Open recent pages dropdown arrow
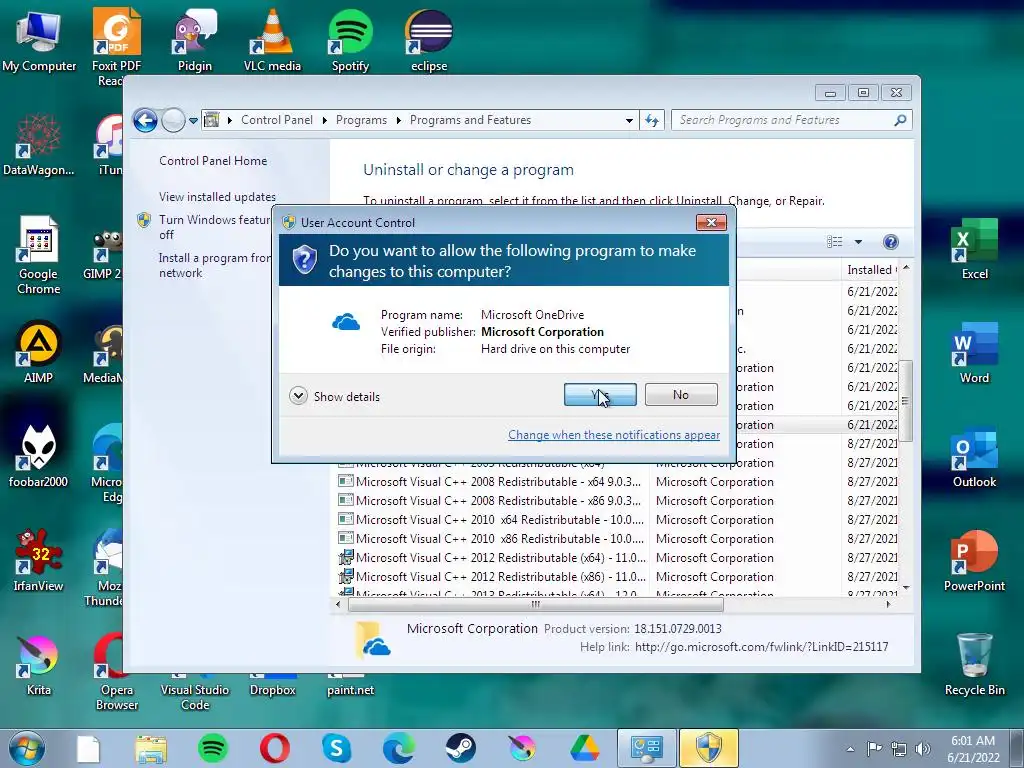The height and width of the screenshot is (768, 1024). click(x=193, y=121)
